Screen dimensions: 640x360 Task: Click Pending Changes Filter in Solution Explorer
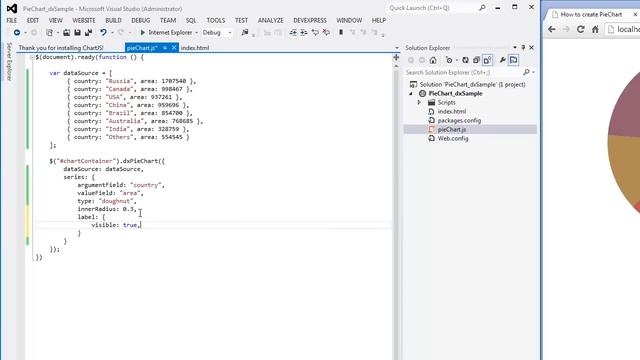tap(449, 60)
